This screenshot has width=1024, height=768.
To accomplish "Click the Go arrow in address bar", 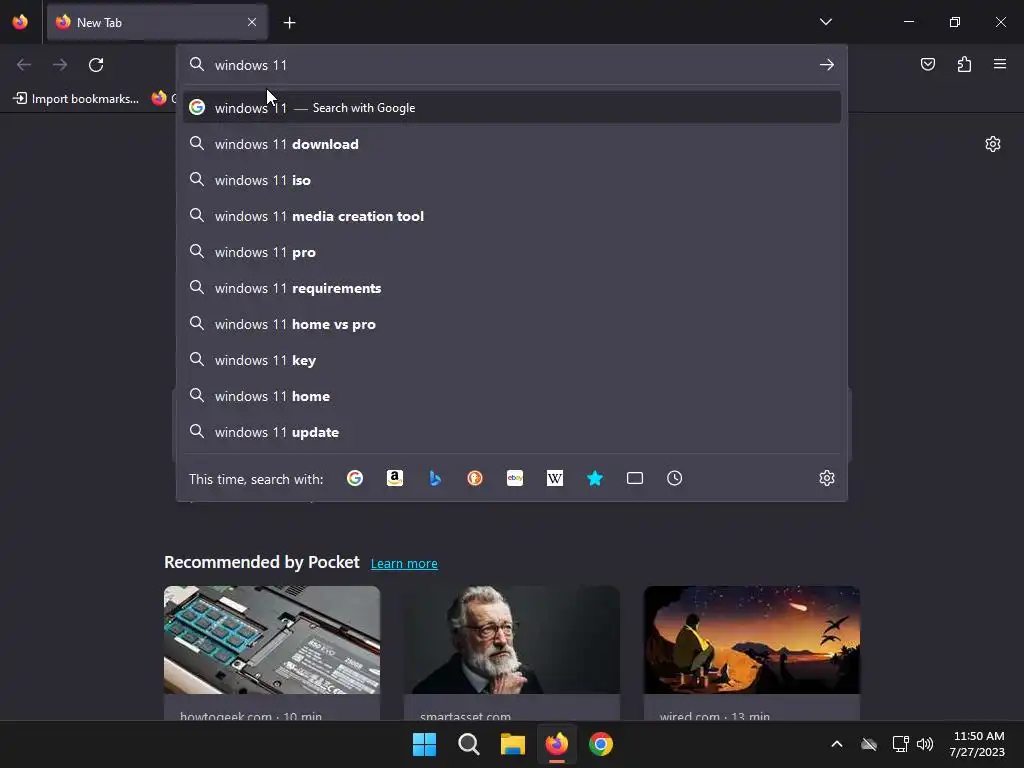I will 827,65.
